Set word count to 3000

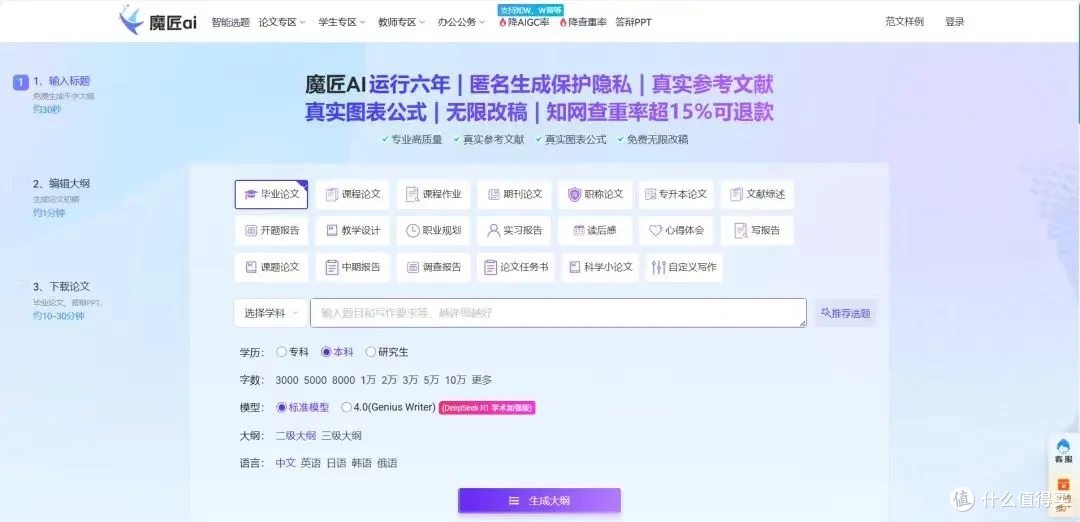click(x=287, y=380)
